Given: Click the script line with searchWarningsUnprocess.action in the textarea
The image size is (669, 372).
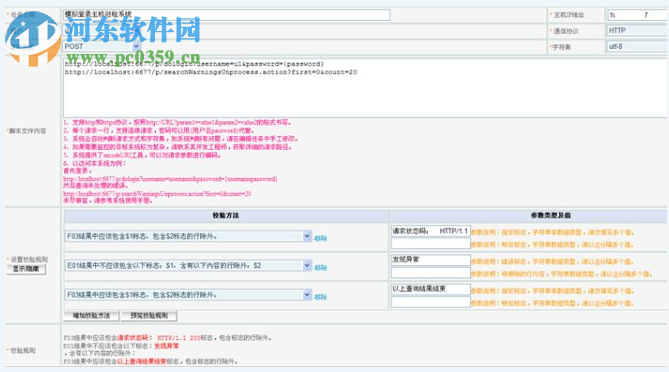Looking at the screenshot, I should [211, 72].
